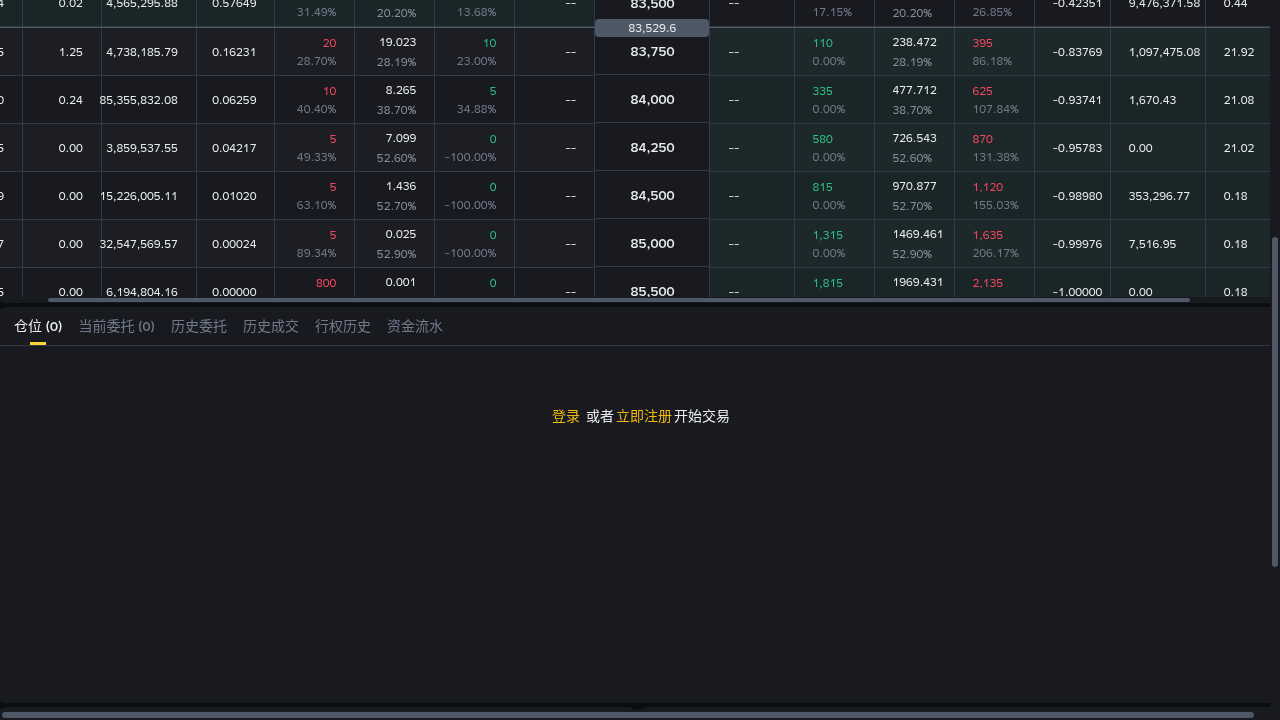Click the value 1,097,475.08
The height and width of the screenshot is (720, 1280).
coord(1164,52)
